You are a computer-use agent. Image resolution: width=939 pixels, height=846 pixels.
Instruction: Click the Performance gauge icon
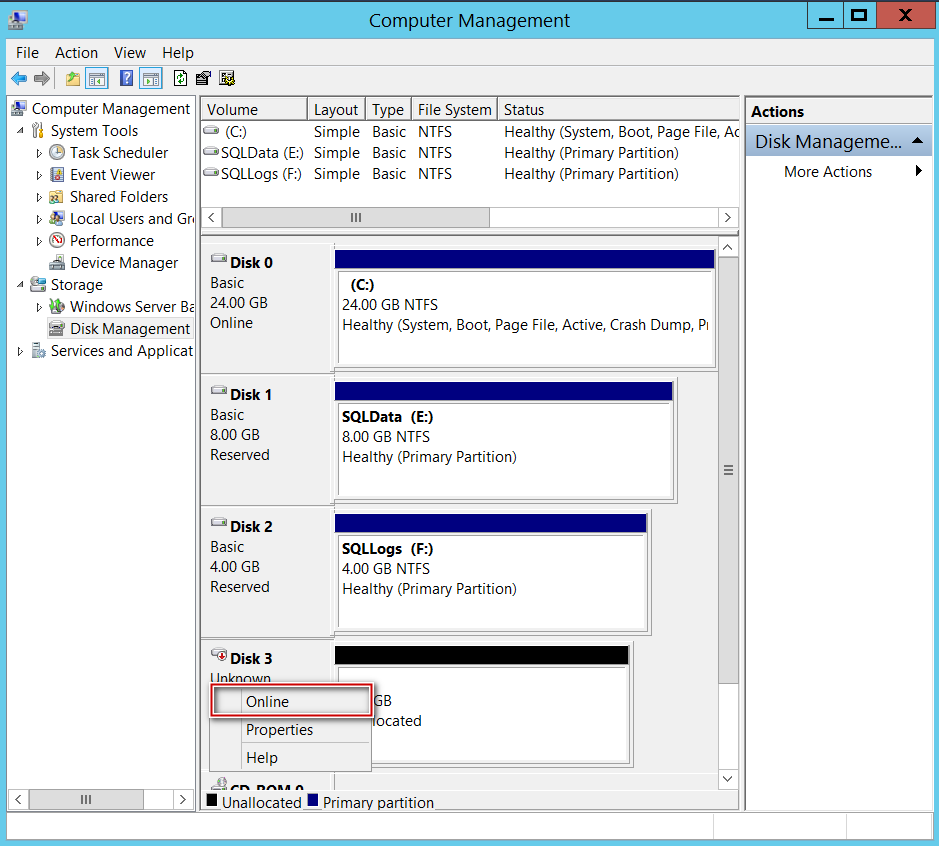57,241
